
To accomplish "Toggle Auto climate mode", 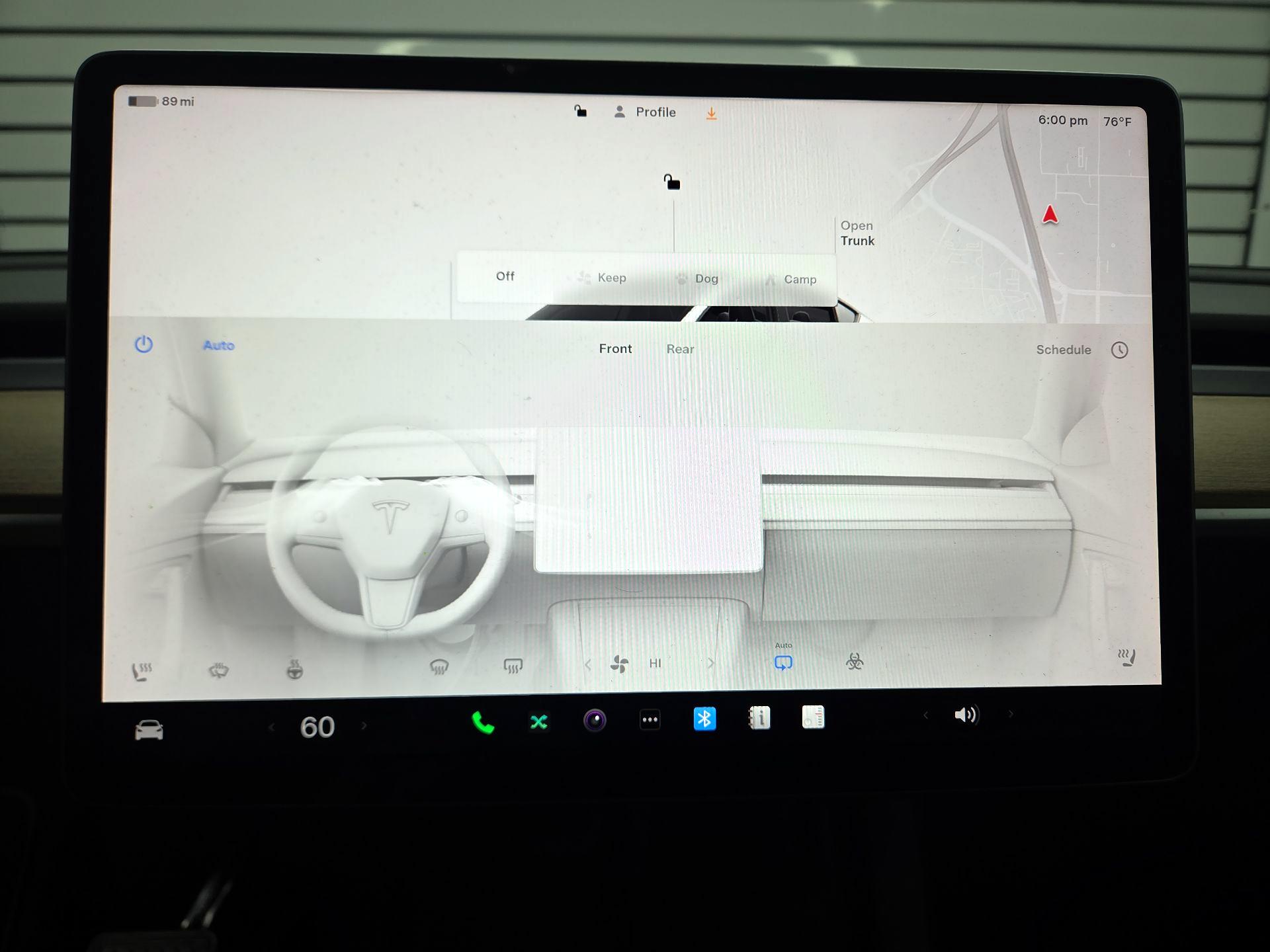I will tap(218, 345).
